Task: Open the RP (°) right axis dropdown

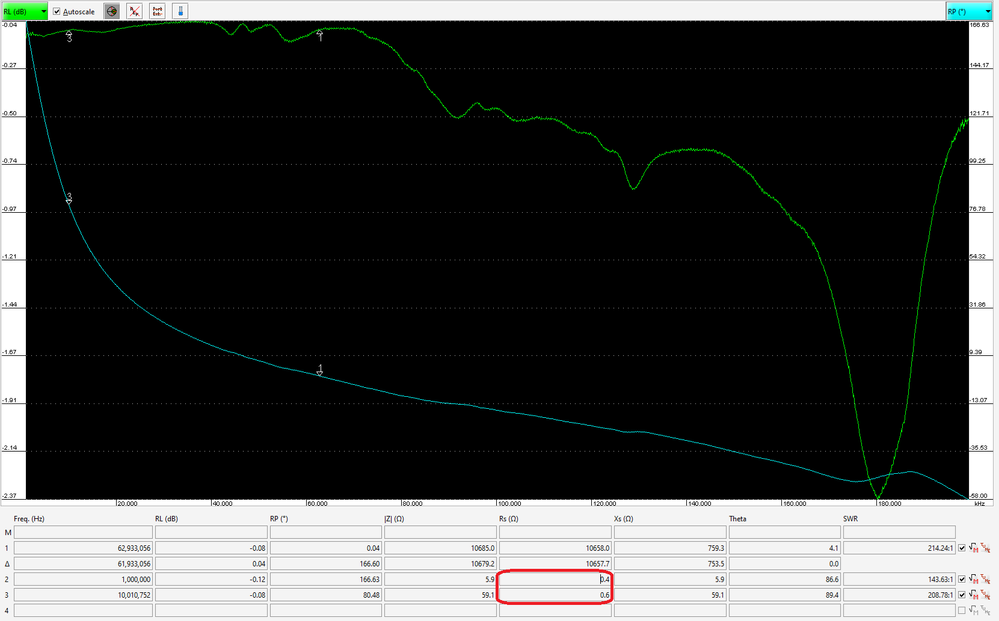Action: pyautogui.click(x=969, y=11)
